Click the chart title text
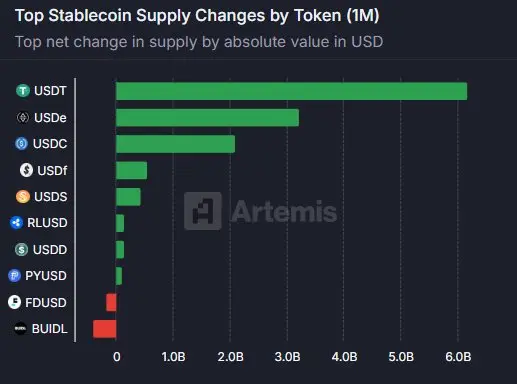This screenshot has width=517, height=384. [197, 16]
